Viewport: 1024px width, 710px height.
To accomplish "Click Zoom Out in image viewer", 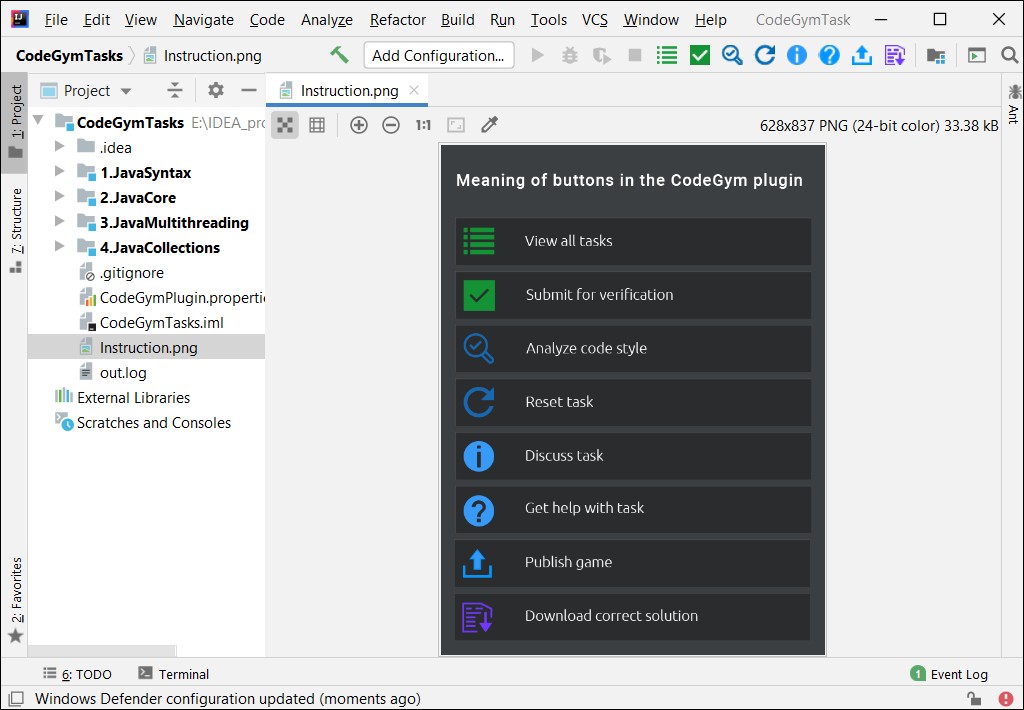I will pos(391,125).
